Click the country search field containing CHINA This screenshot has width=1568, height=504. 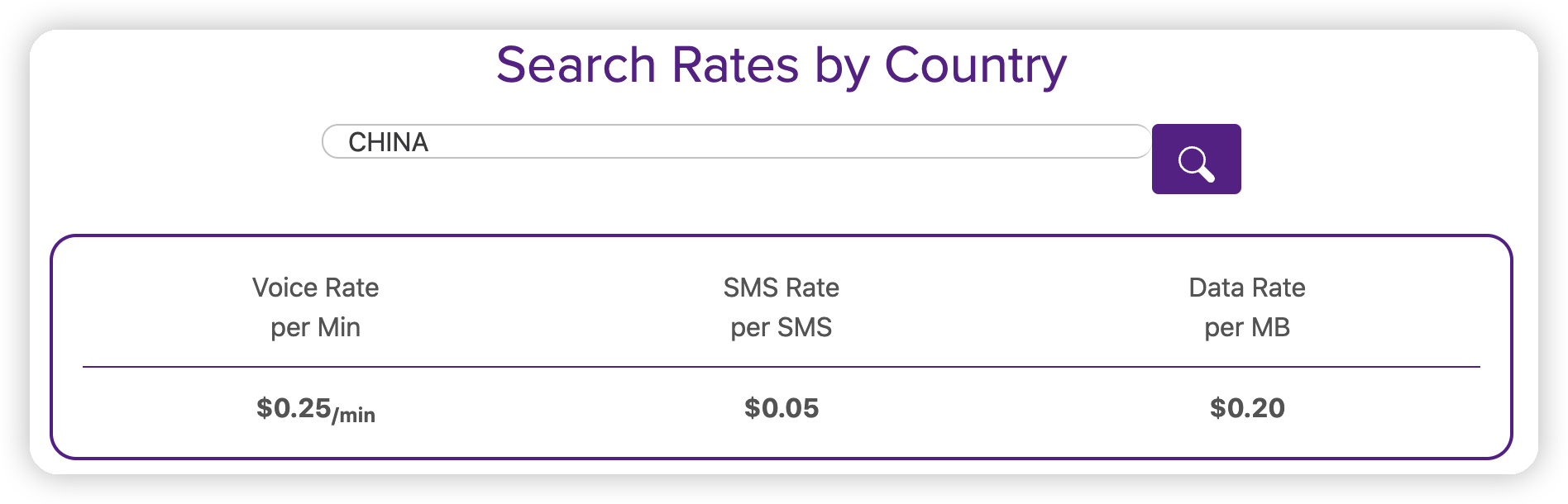pyautogui.click(x=736, y=141)
